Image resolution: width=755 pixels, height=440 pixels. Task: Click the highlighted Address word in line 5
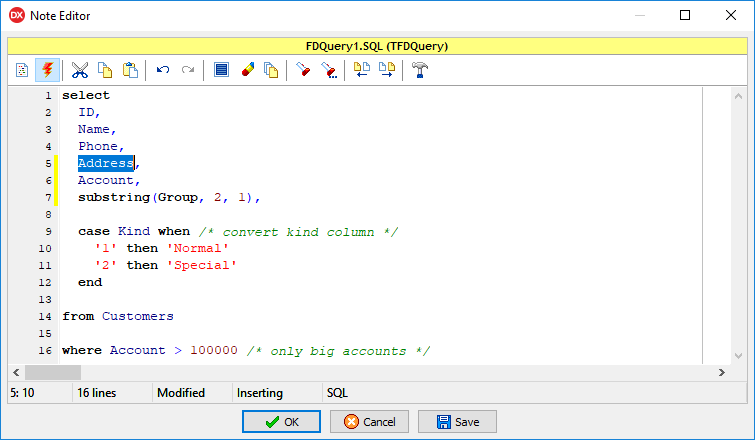click(x=105, y=163)
